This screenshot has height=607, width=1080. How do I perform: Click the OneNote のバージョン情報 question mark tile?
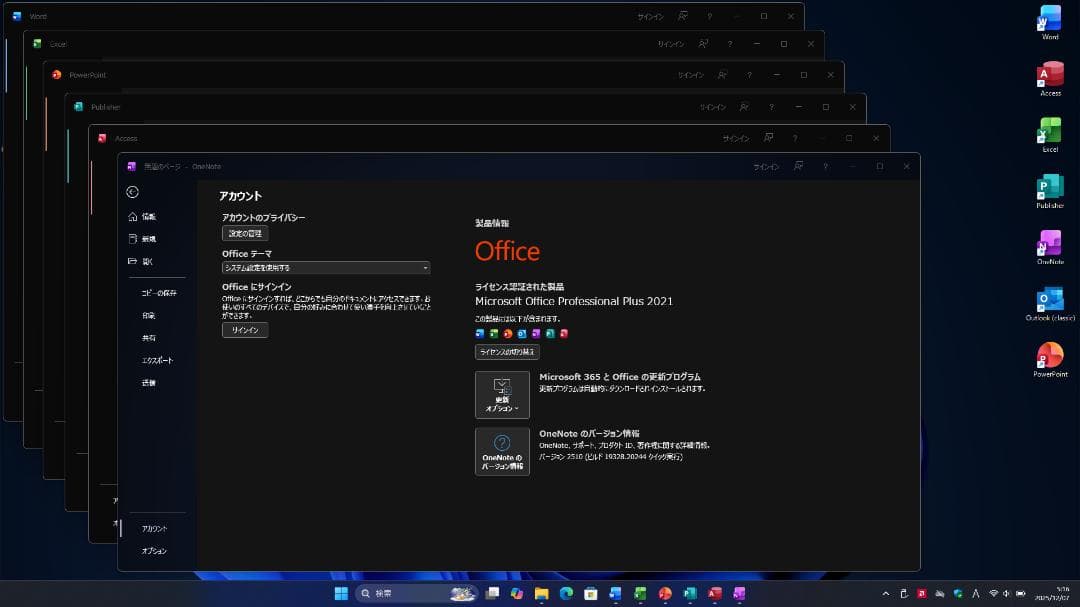[502, 451]
